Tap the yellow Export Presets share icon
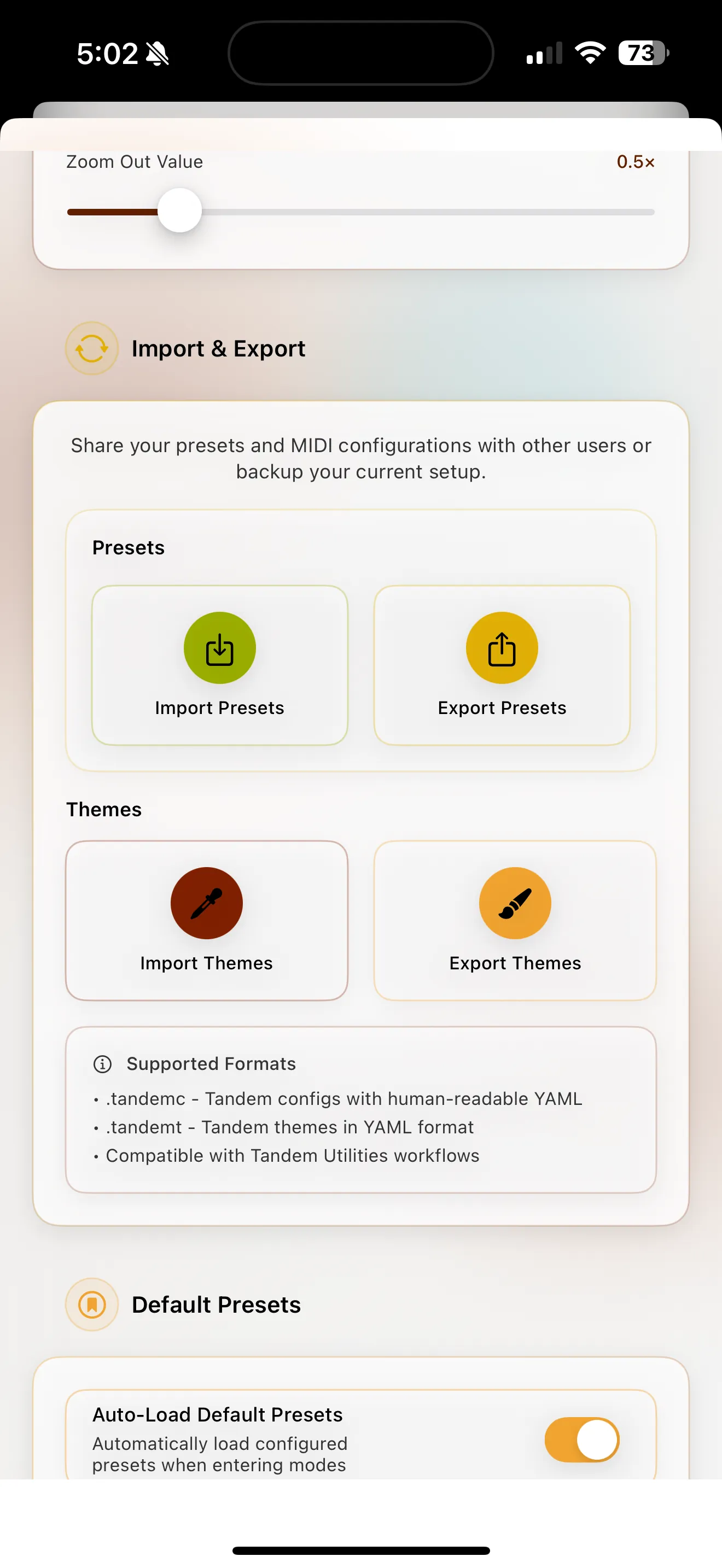 tap(502, 648)
